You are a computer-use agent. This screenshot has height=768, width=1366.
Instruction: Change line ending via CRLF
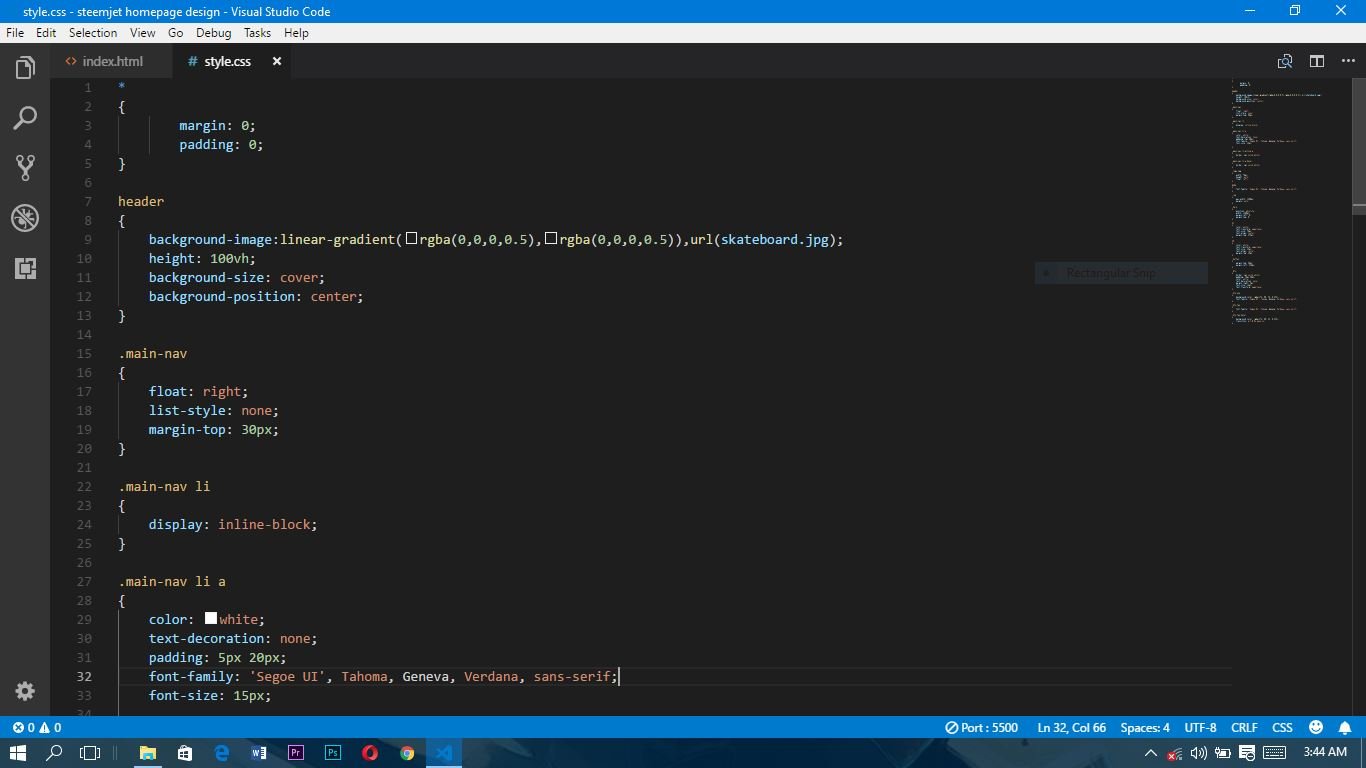click(x=1244, y=727)
